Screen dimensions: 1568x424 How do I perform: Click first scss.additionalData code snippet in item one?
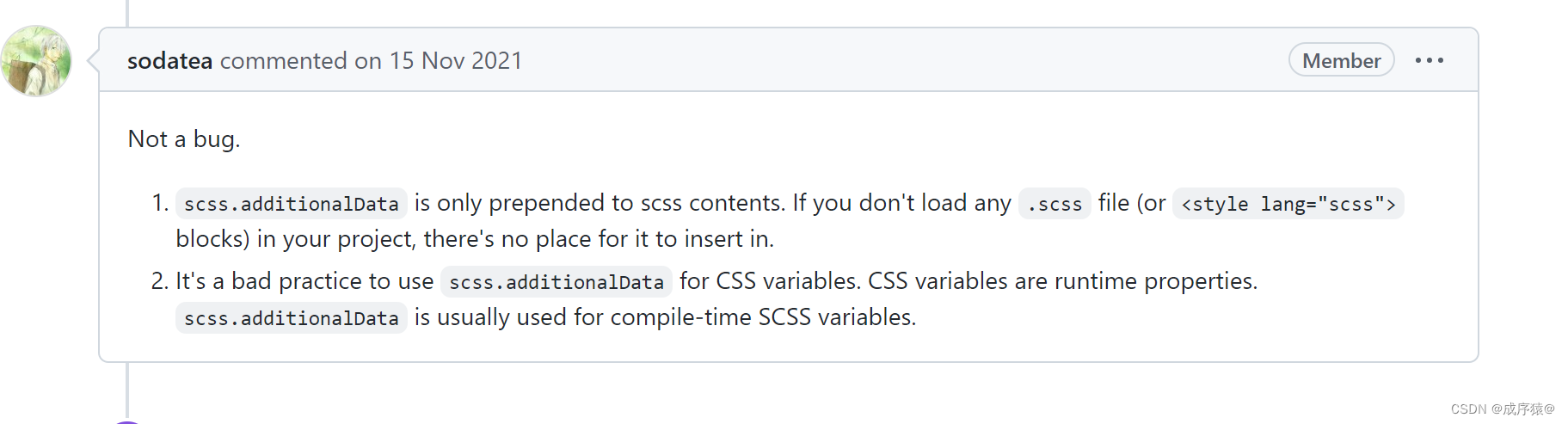click(292, 204)
